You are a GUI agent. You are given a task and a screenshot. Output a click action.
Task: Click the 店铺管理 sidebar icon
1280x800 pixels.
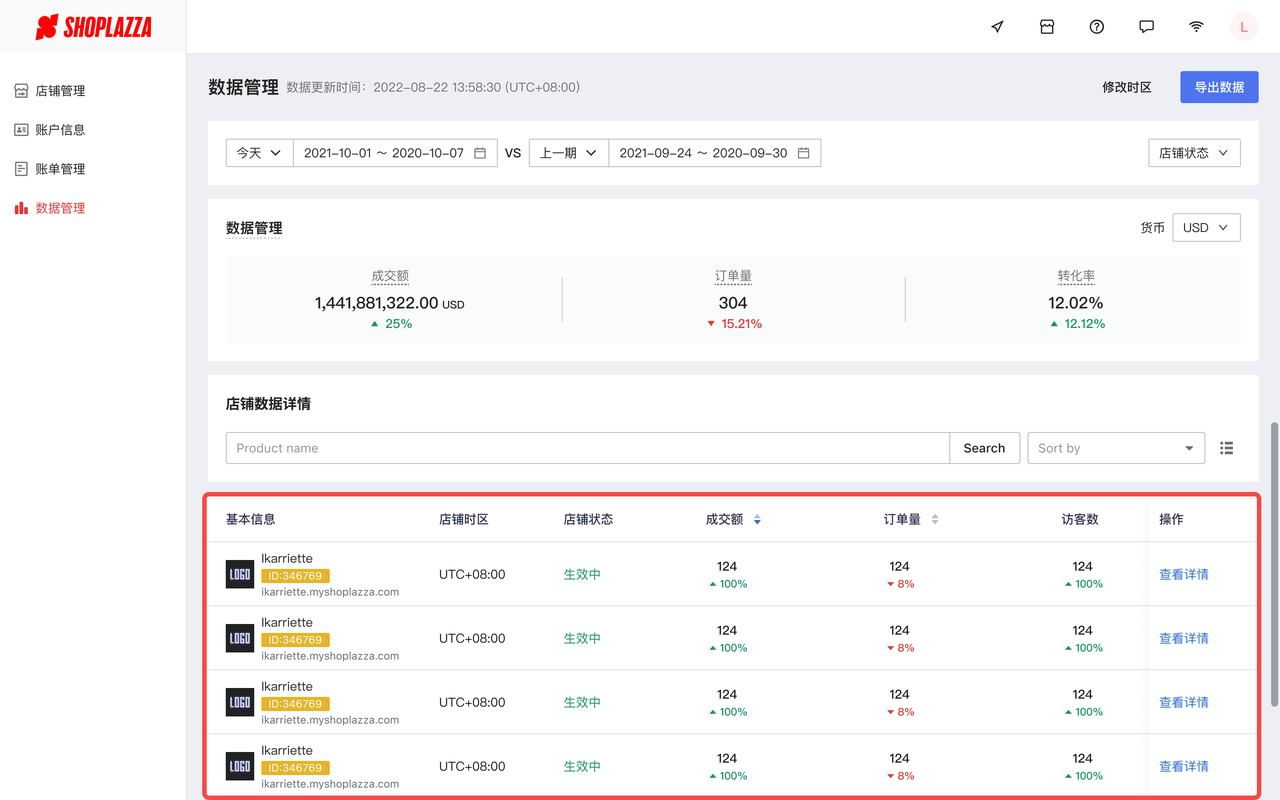[x=21, y=91]
